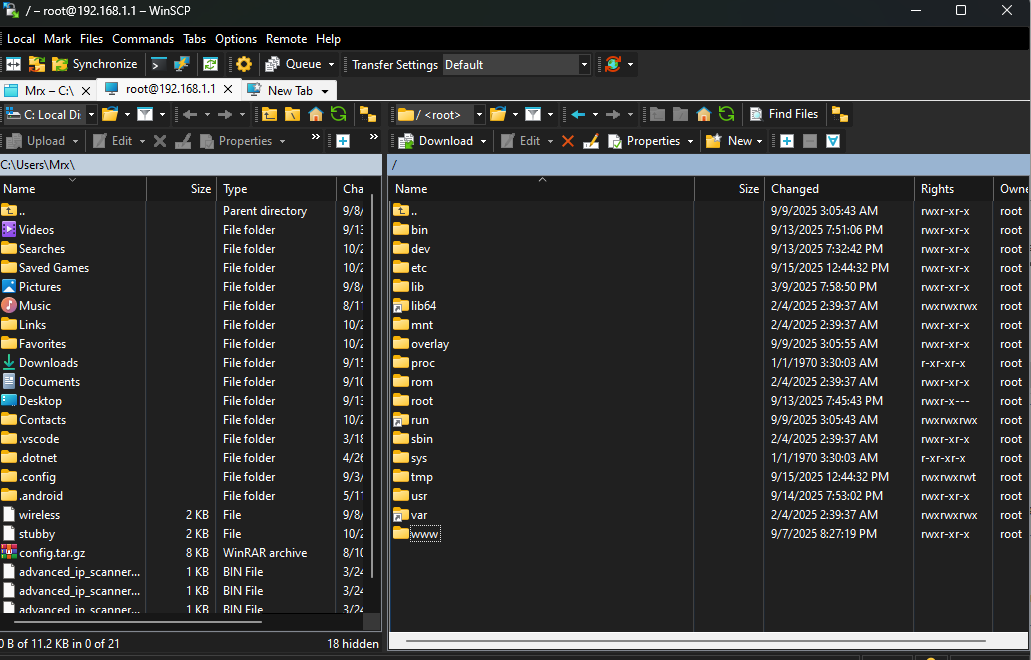
Task: Click remote panel Select Files plus icon
Action: (x=787, y=141)
